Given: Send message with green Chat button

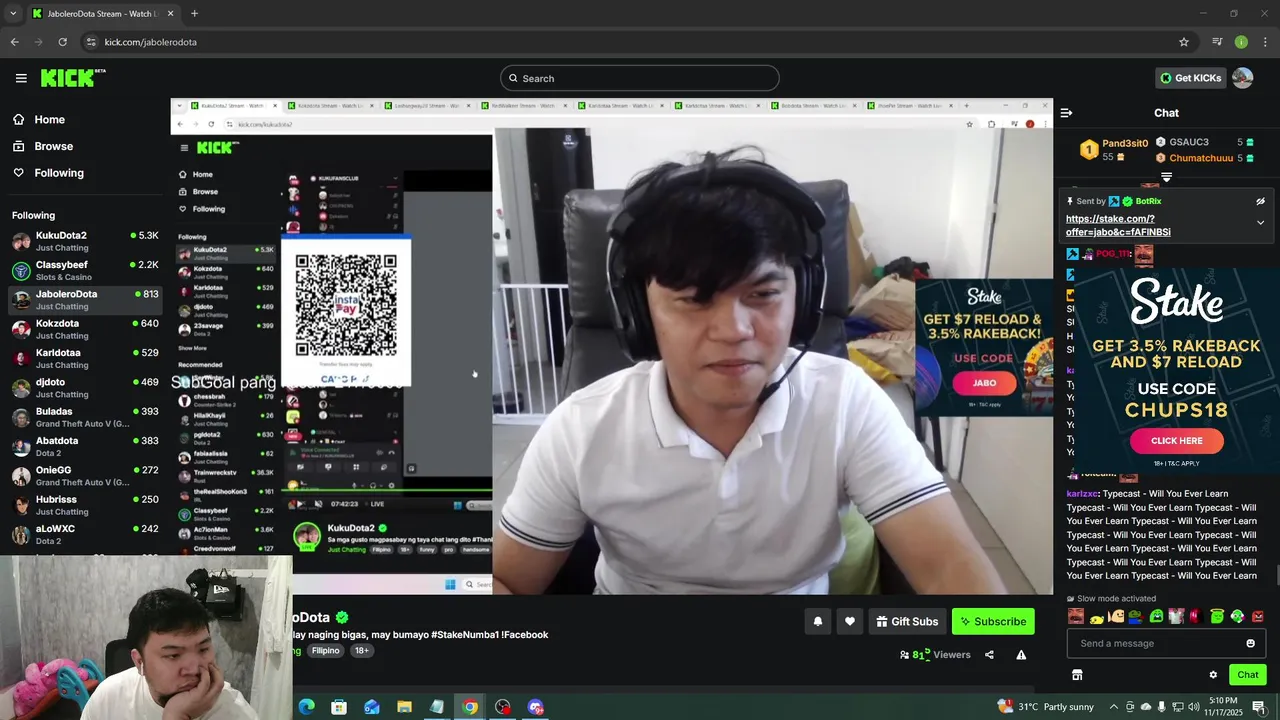Looking at the screenshot, I should (1247, 675).
